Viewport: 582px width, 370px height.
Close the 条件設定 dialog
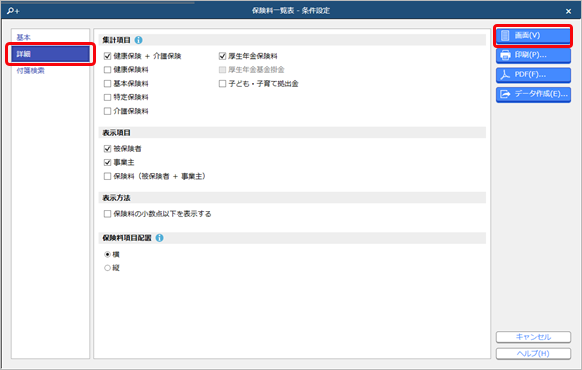tap(568, 11)
